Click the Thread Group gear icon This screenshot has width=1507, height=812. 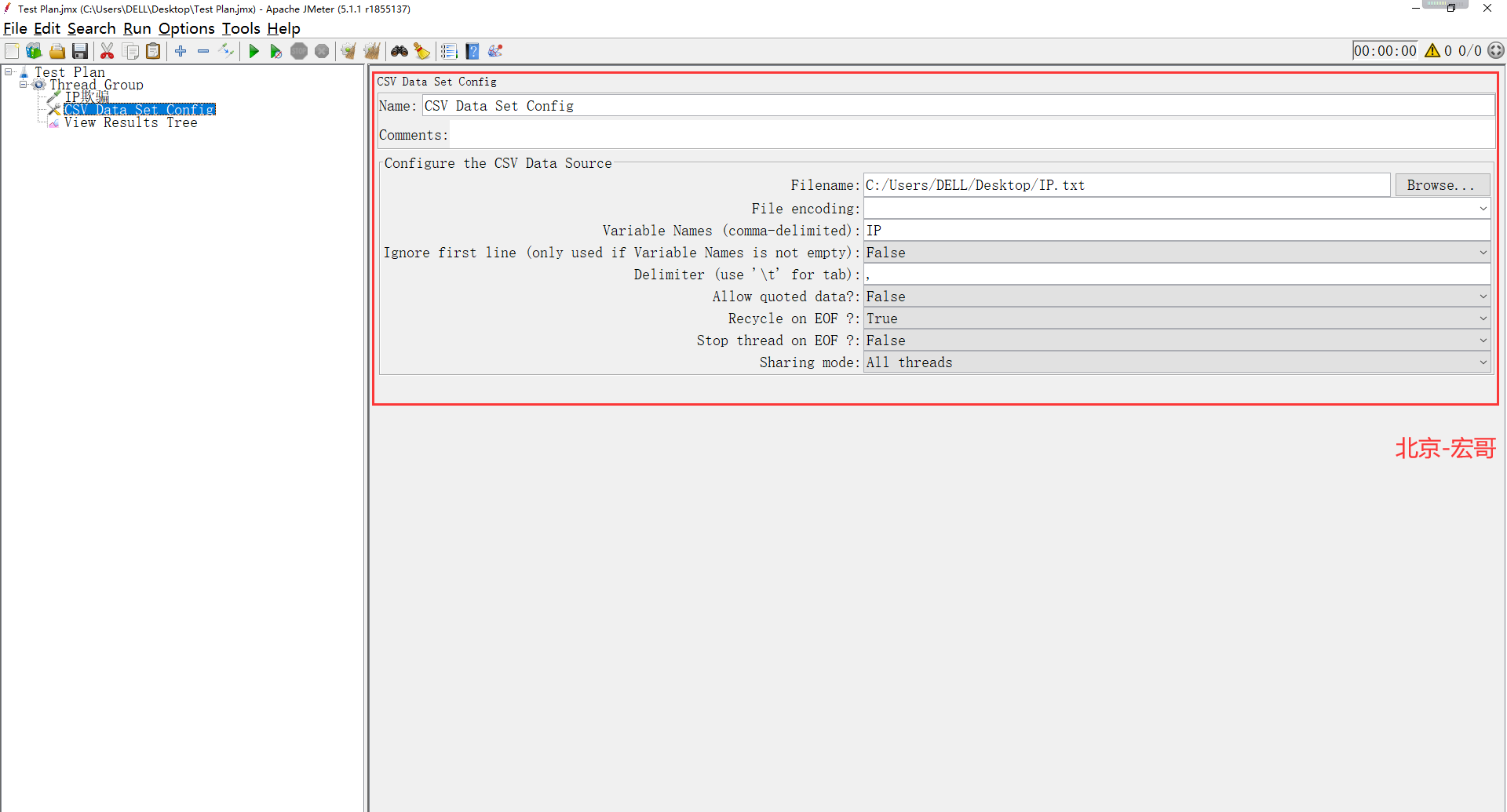(38, 85)
